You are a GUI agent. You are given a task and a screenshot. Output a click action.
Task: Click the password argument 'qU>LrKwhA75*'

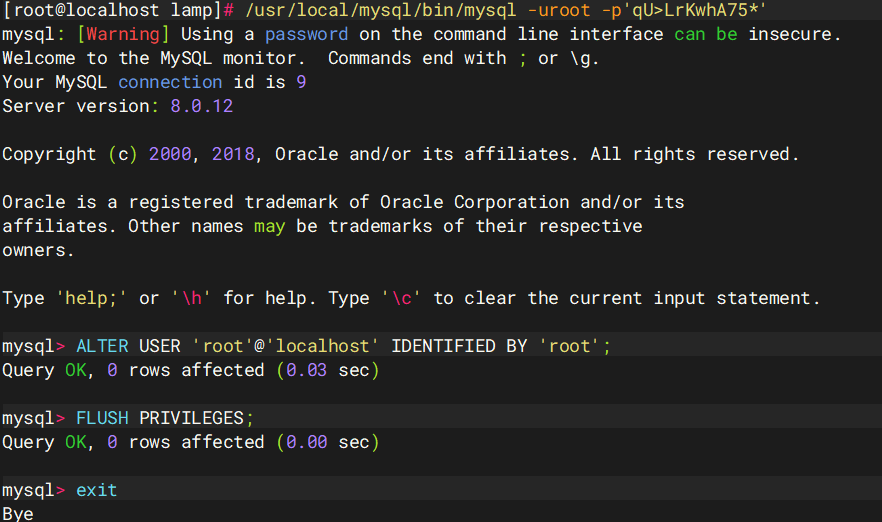click(695, 10)
